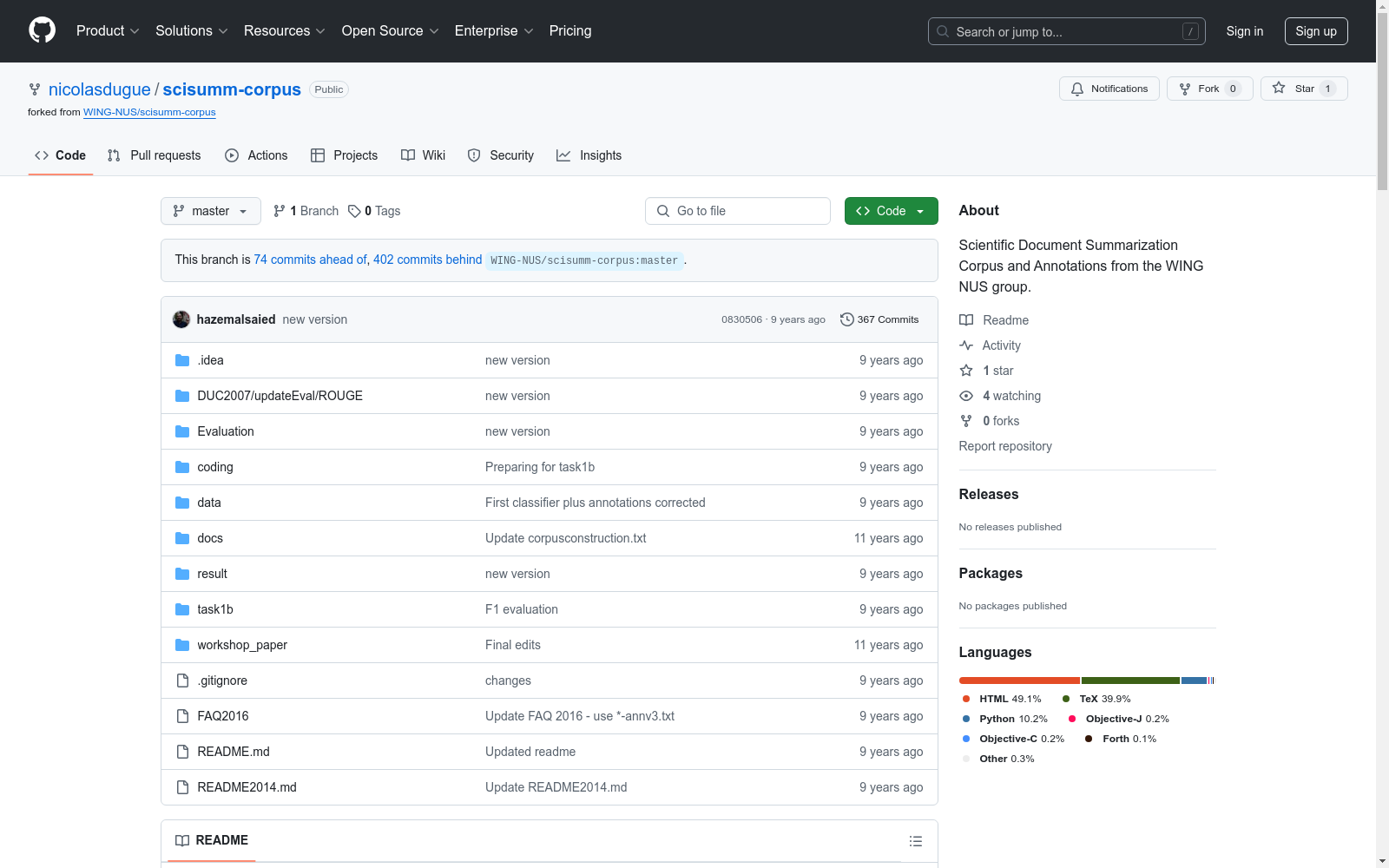Click the hazemalsaied avatar image
The height and width of the screenshot is (868, 1389).
[181, 319]
